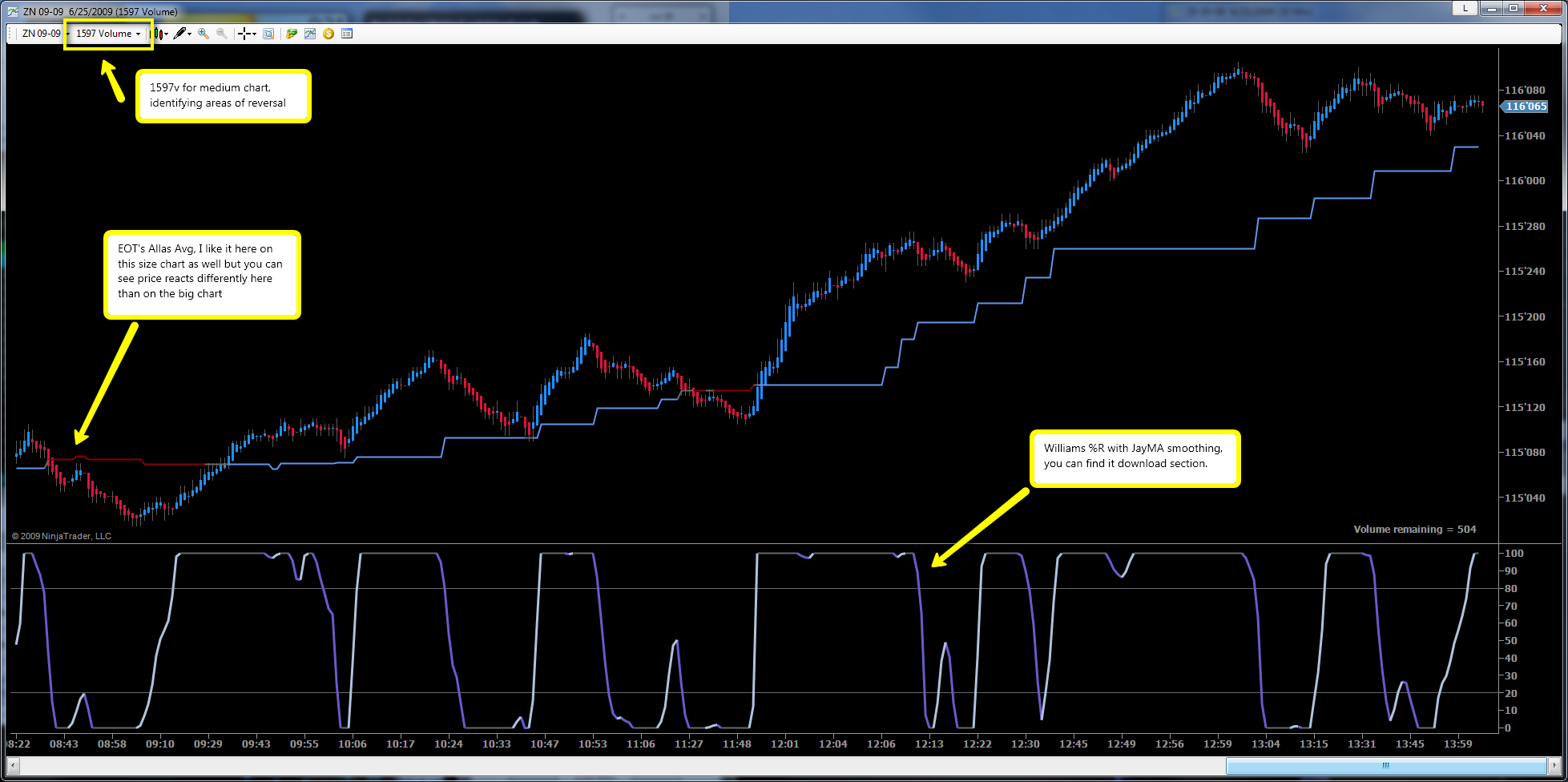
Task: Open the indicators chart icon
Action: [x=310, y=34]
